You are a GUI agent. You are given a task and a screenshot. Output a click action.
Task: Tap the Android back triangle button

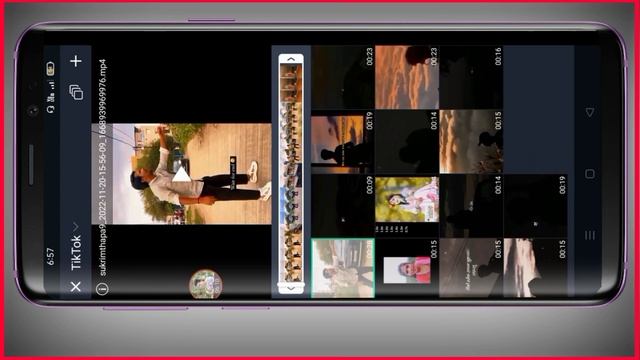[589, 112]
